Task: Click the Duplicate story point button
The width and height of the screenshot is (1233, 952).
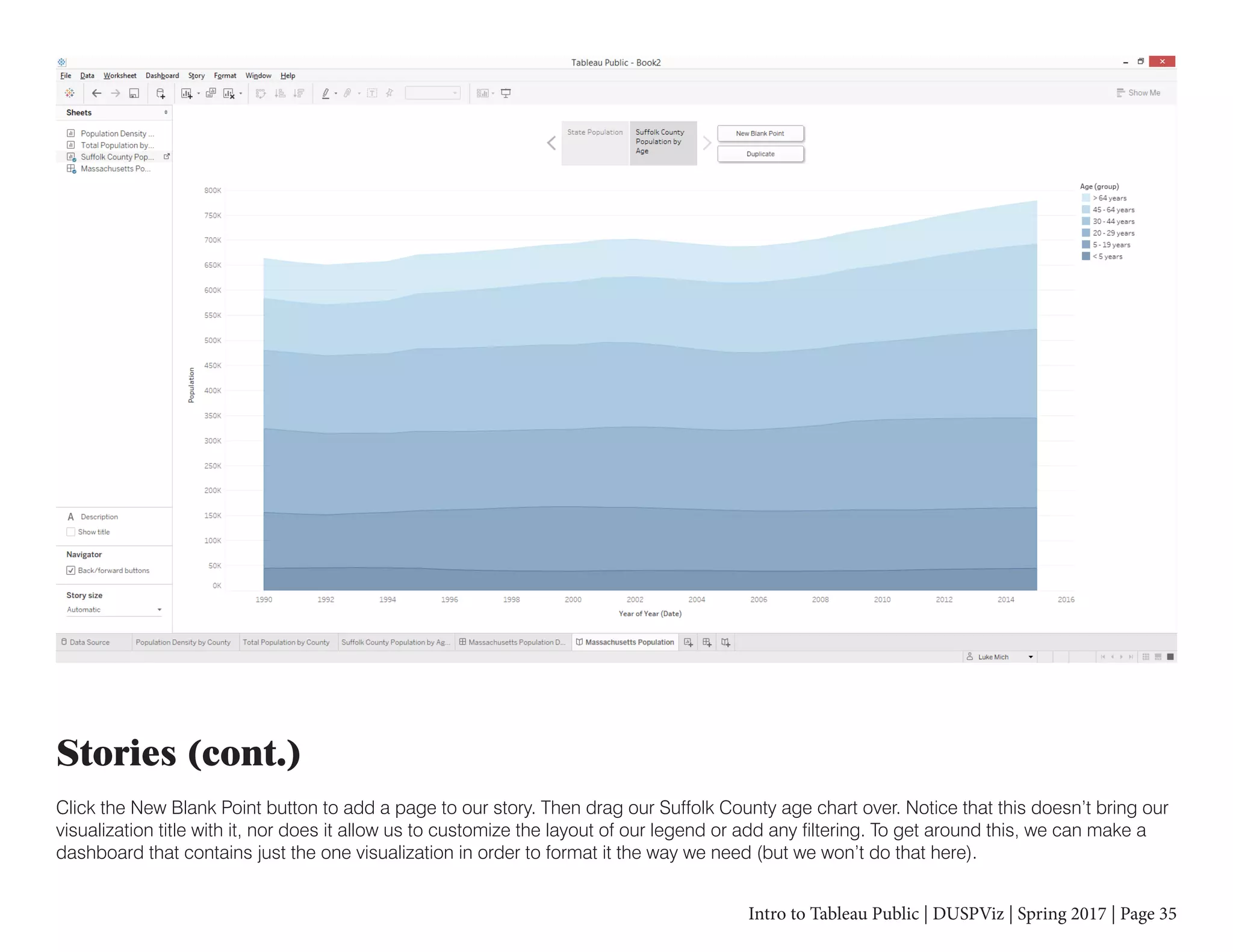Action: coord(760,154)
